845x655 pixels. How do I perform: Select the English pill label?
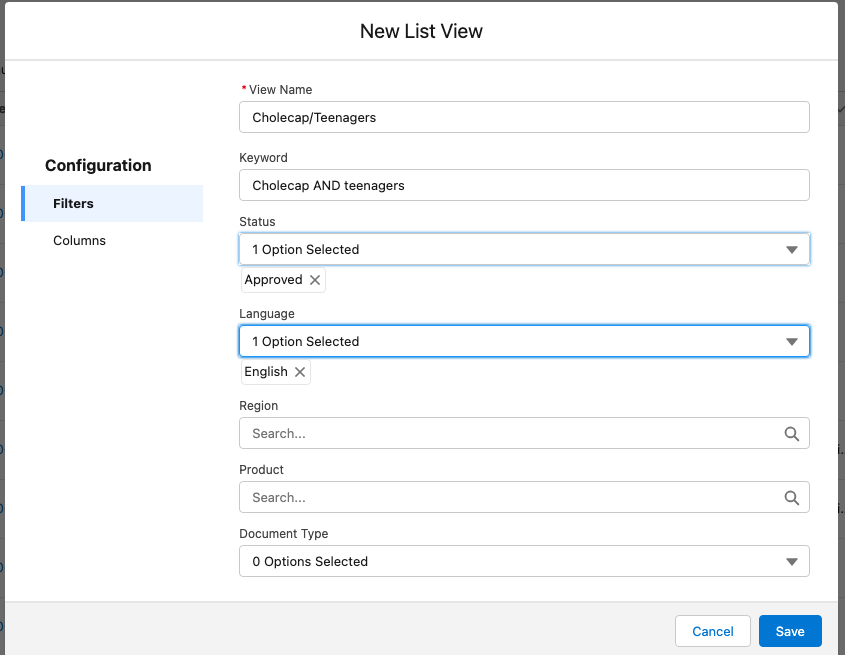pos(266,372)
